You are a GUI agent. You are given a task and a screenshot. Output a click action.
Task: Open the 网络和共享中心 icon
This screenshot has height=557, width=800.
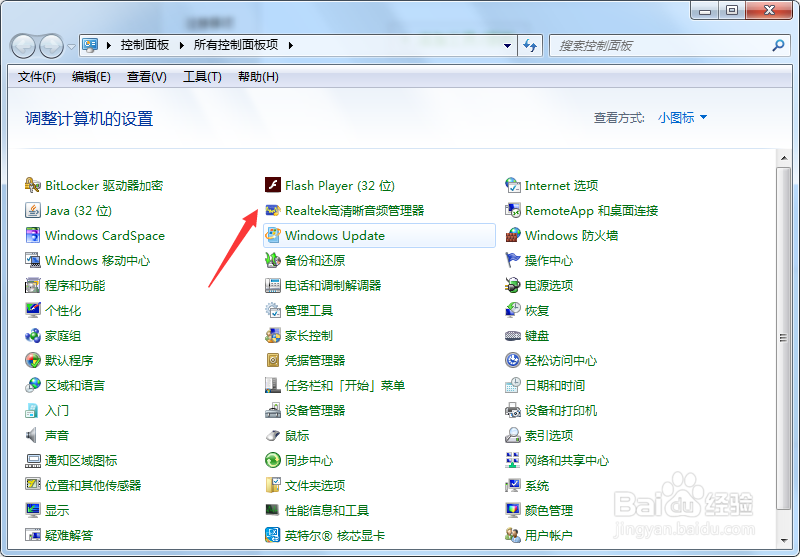(513, 460)
